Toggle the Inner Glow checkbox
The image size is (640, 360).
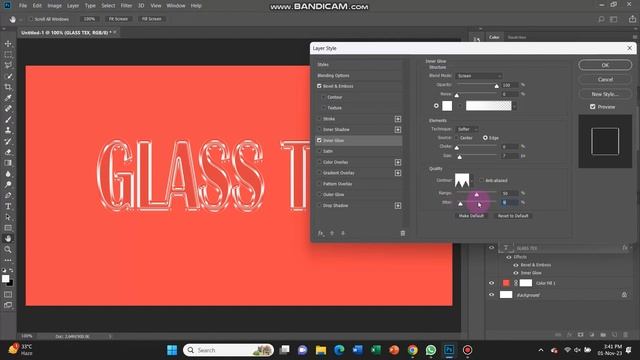[x=319, y=140]
